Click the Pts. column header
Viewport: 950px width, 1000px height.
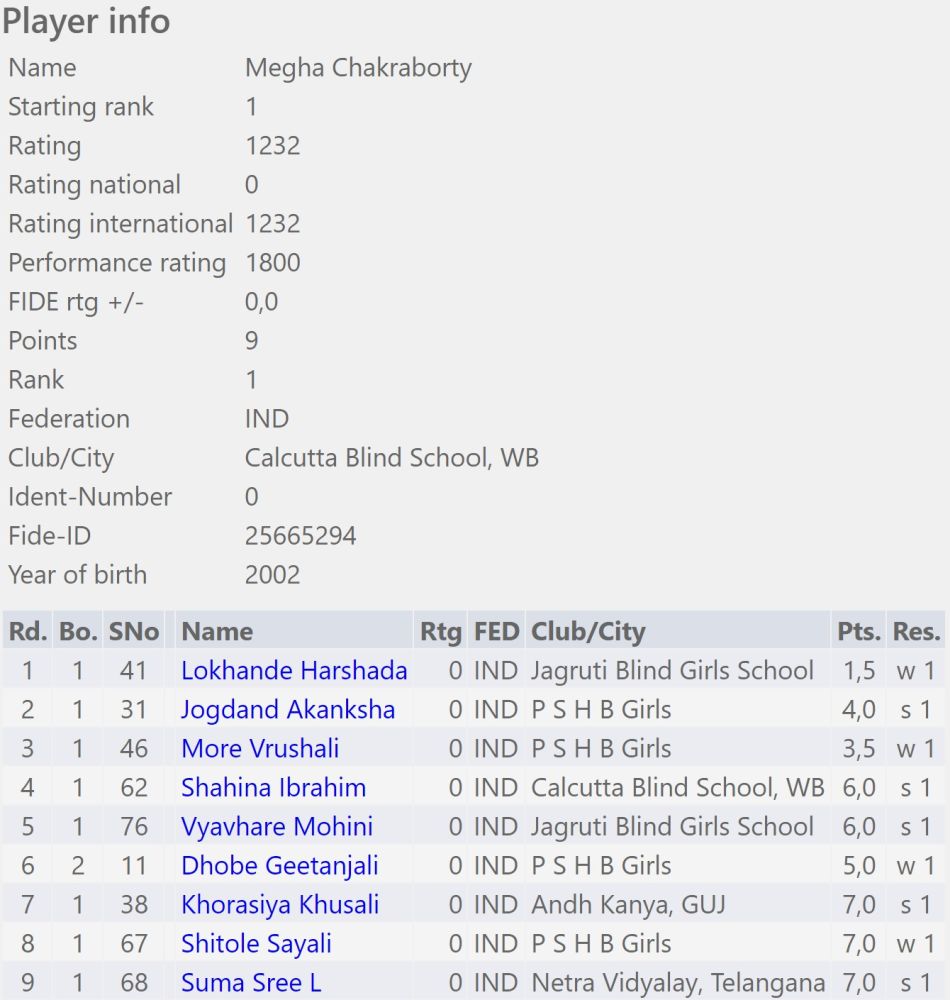click(x=859, y=631)
